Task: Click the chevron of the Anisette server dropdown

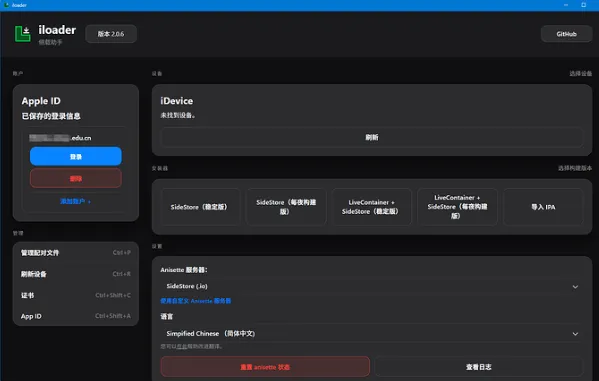Action: coord(575,287)
